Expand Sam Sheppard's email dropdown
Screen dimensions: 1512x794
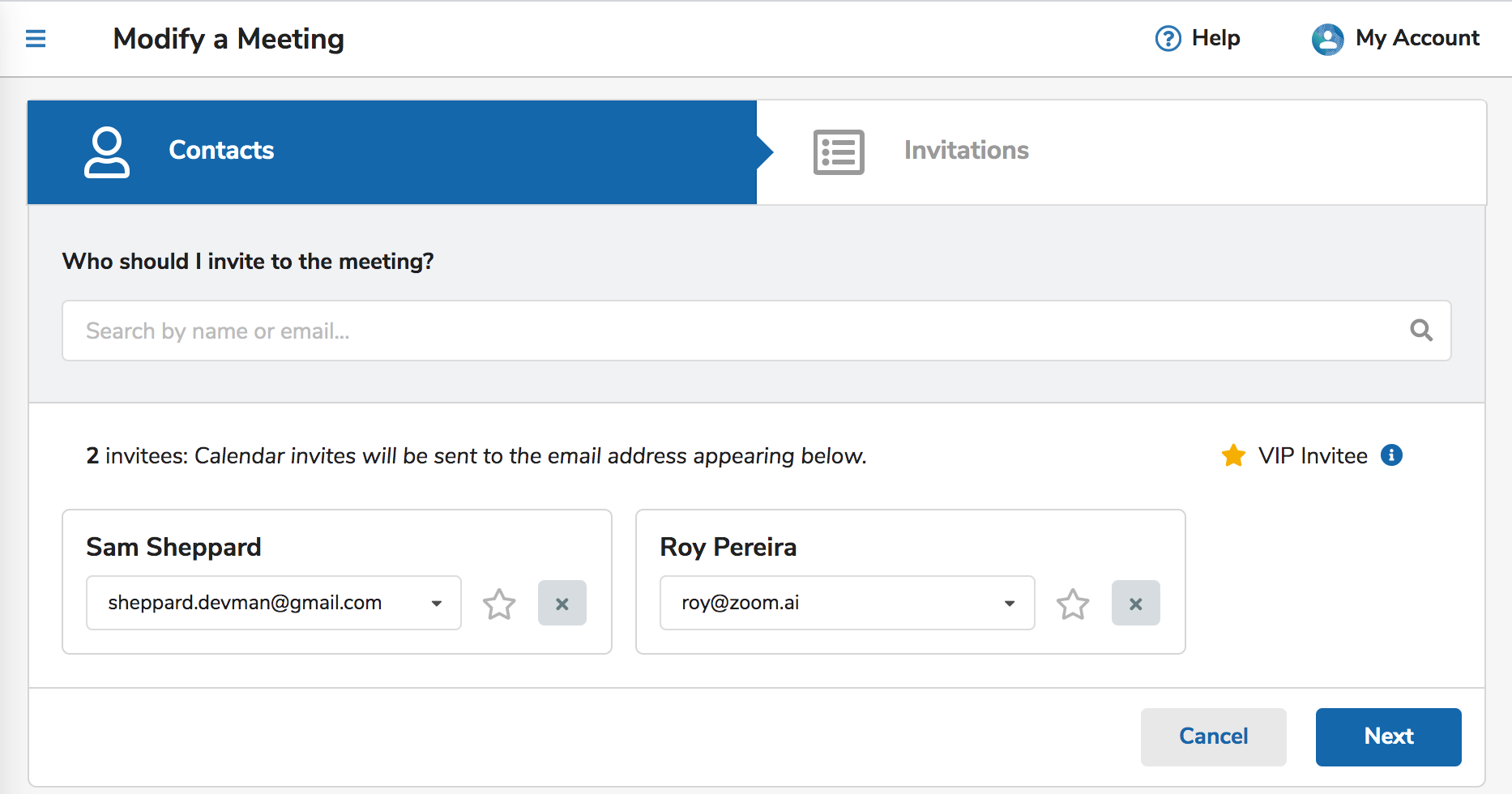(x=437, y=604)
